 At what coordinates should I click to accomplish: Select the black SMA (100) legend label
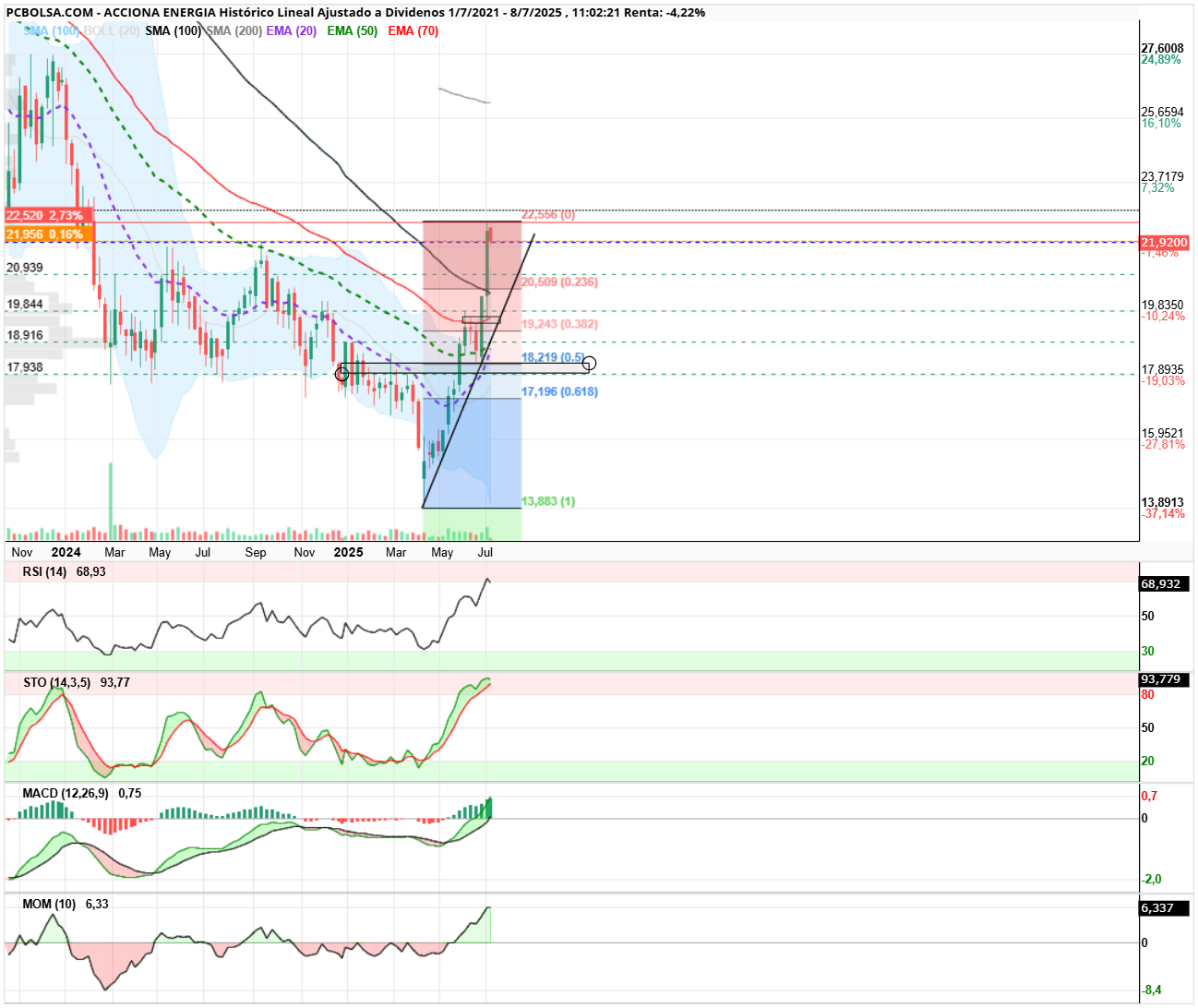(x=173, y=30)
